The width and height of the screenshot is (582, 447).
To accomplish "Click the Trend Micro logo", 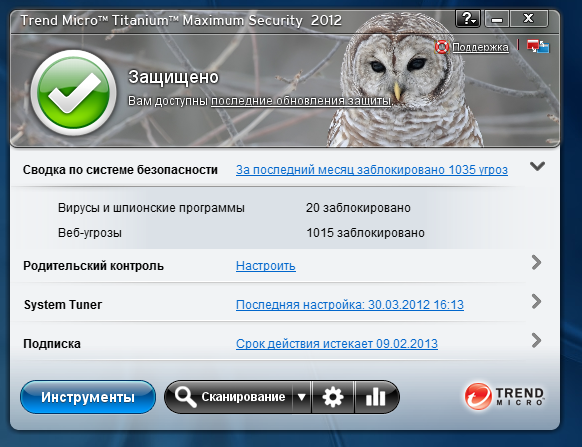I will [x=504, y=397].
